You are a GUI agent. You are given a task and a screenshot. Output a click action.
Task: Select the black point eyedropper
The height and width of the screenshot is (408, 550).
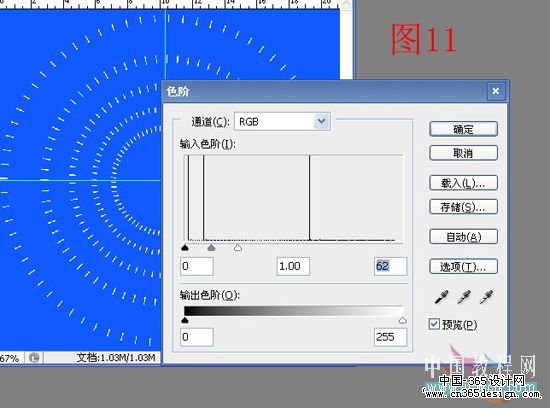click(441, 297)
